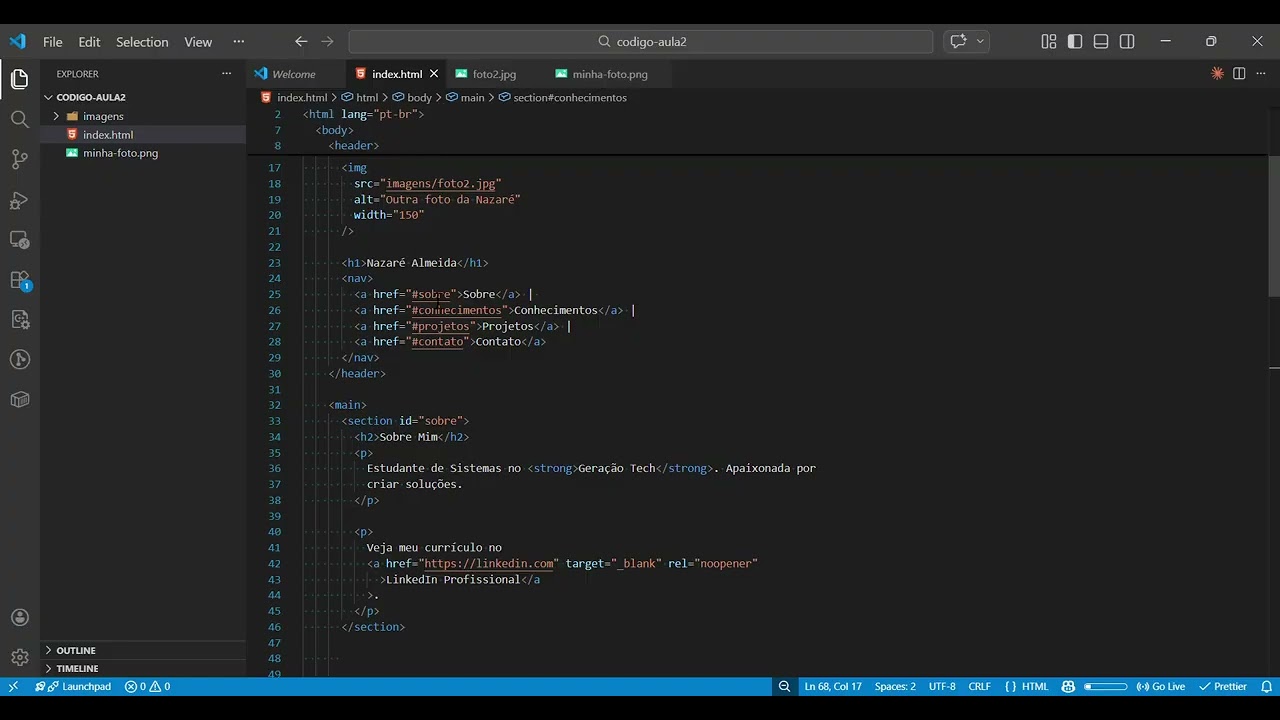The height and width of the screenshot is (720, 1280).
Task: Open the errors and warnings indicator
Action: (147, 686)
